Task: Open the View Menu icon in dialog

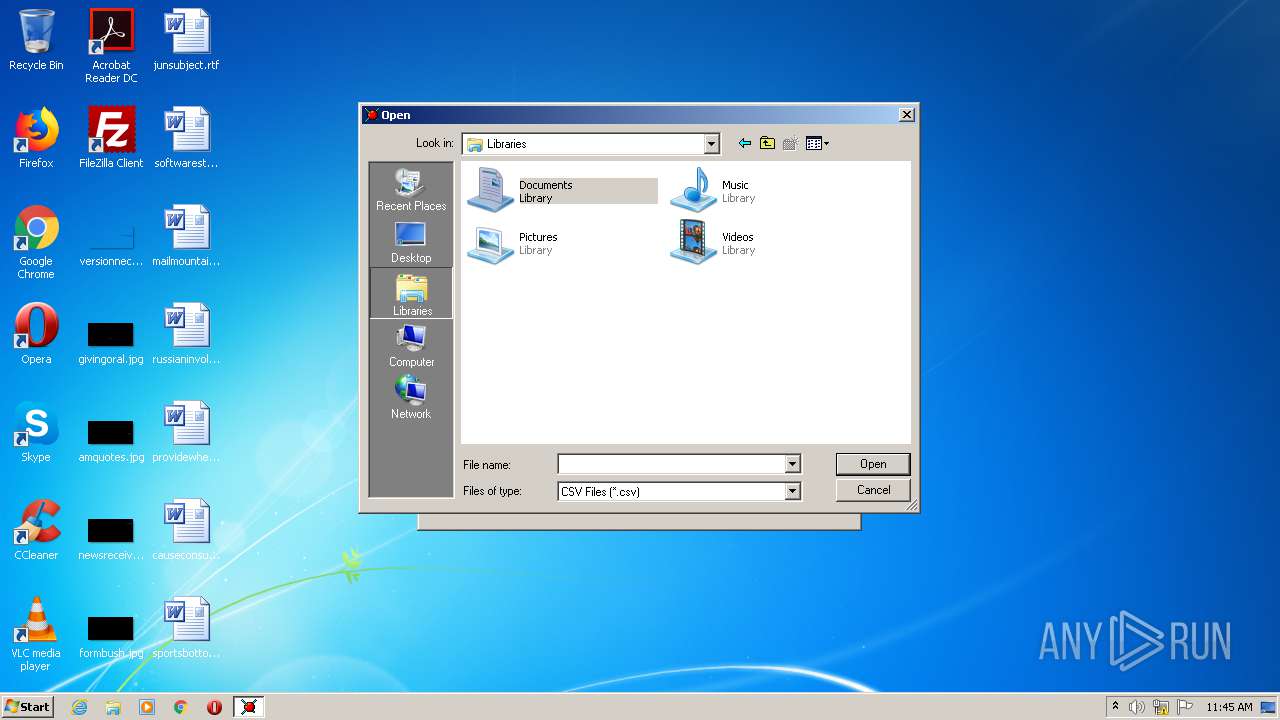Action: click(817, 143)
